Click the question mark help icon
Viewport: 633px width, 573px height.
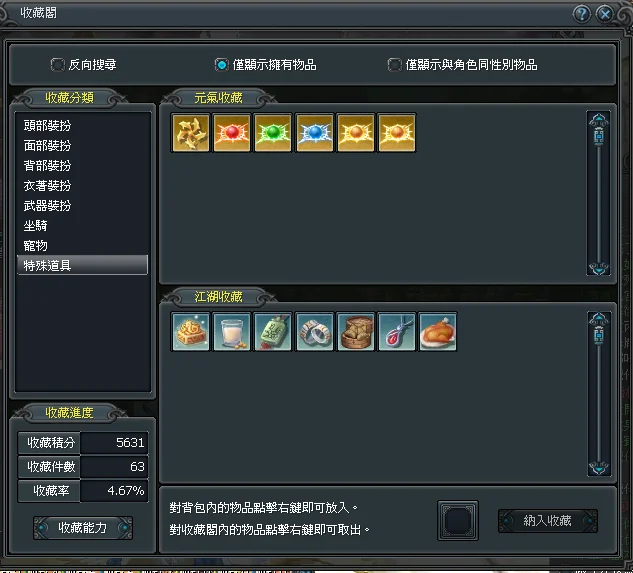[582, 14]
